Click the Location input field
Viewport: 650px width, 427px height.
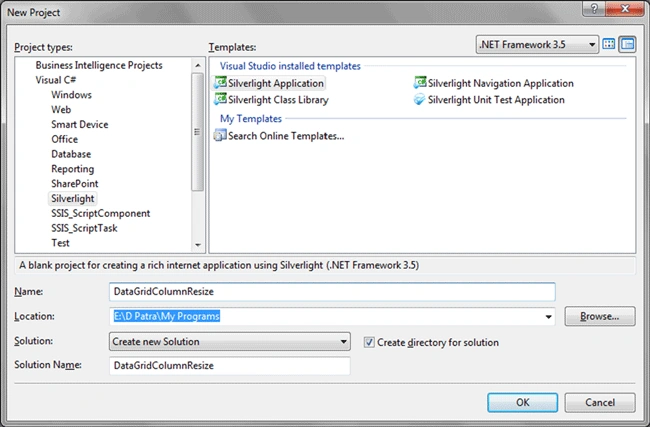point(332,316)
